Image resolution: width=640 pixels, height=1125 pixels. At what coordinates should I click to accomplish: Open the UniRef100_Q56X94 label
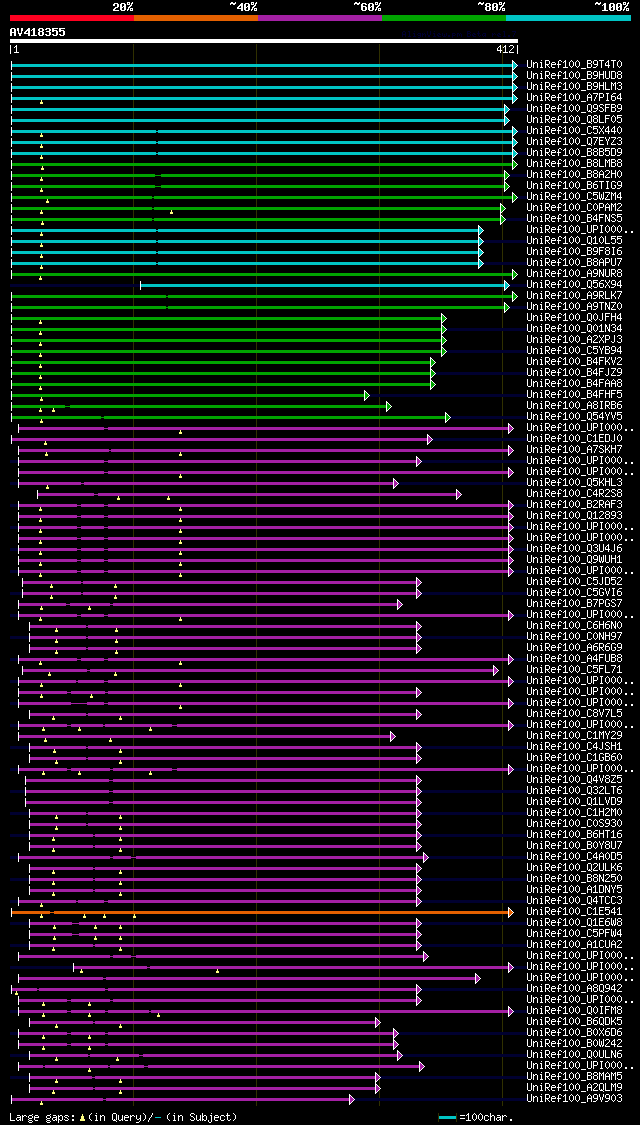[x=574, y=284]
